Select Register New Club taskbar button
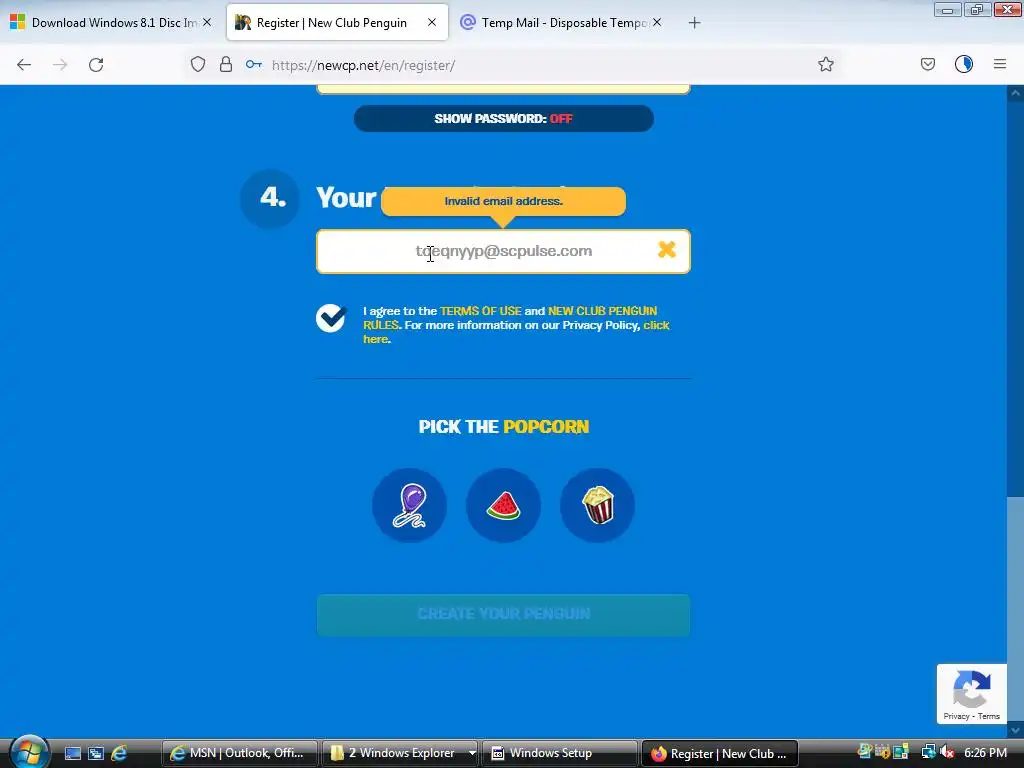 (x=720, y=753)
